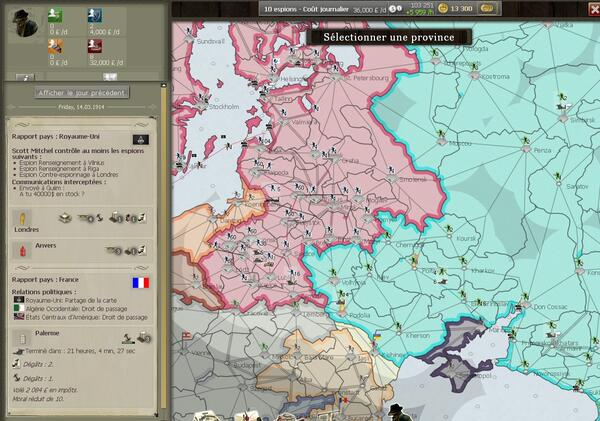
Task: Click the gold coin Goldmark icon
Action: (443, 8)
